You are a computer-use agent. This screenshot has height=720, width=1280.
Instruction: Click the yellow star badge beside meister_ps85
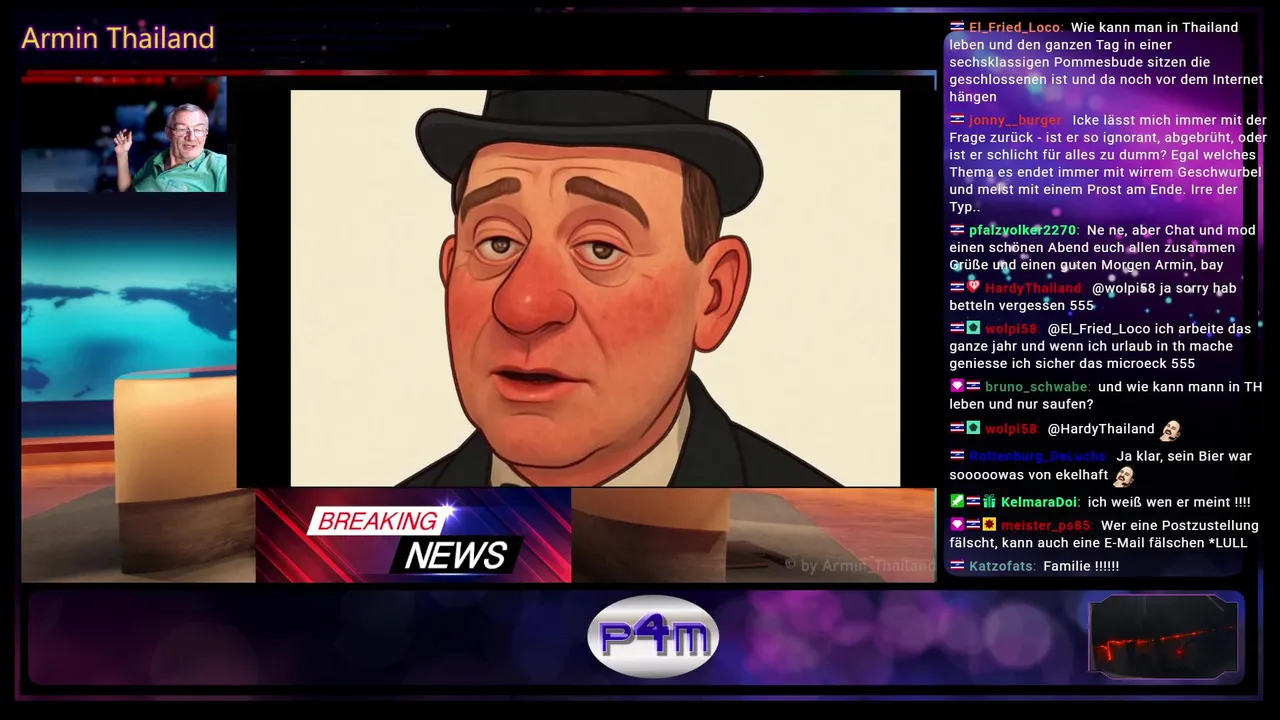click(x=989, y=525)
